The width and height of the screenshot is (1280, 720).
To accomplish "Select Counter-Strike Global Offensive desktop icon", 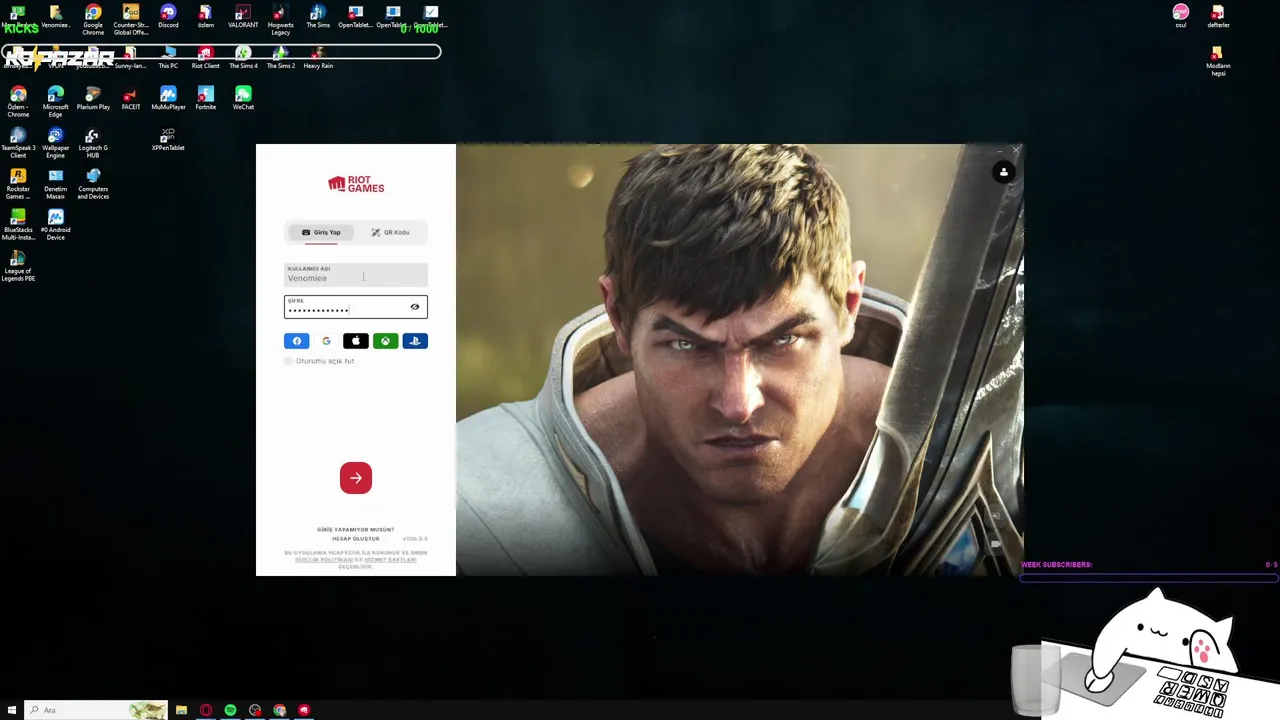I will click(131, 19).
